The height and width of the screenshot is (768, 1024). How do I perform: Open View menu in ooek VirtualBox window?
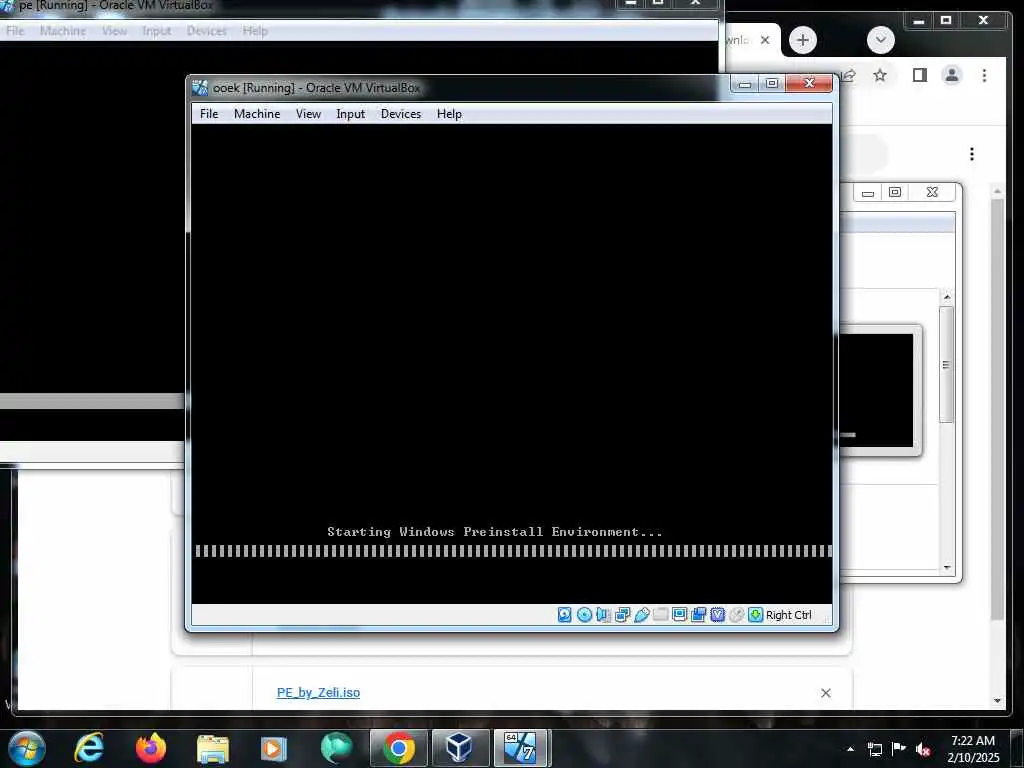coord(308,114)
